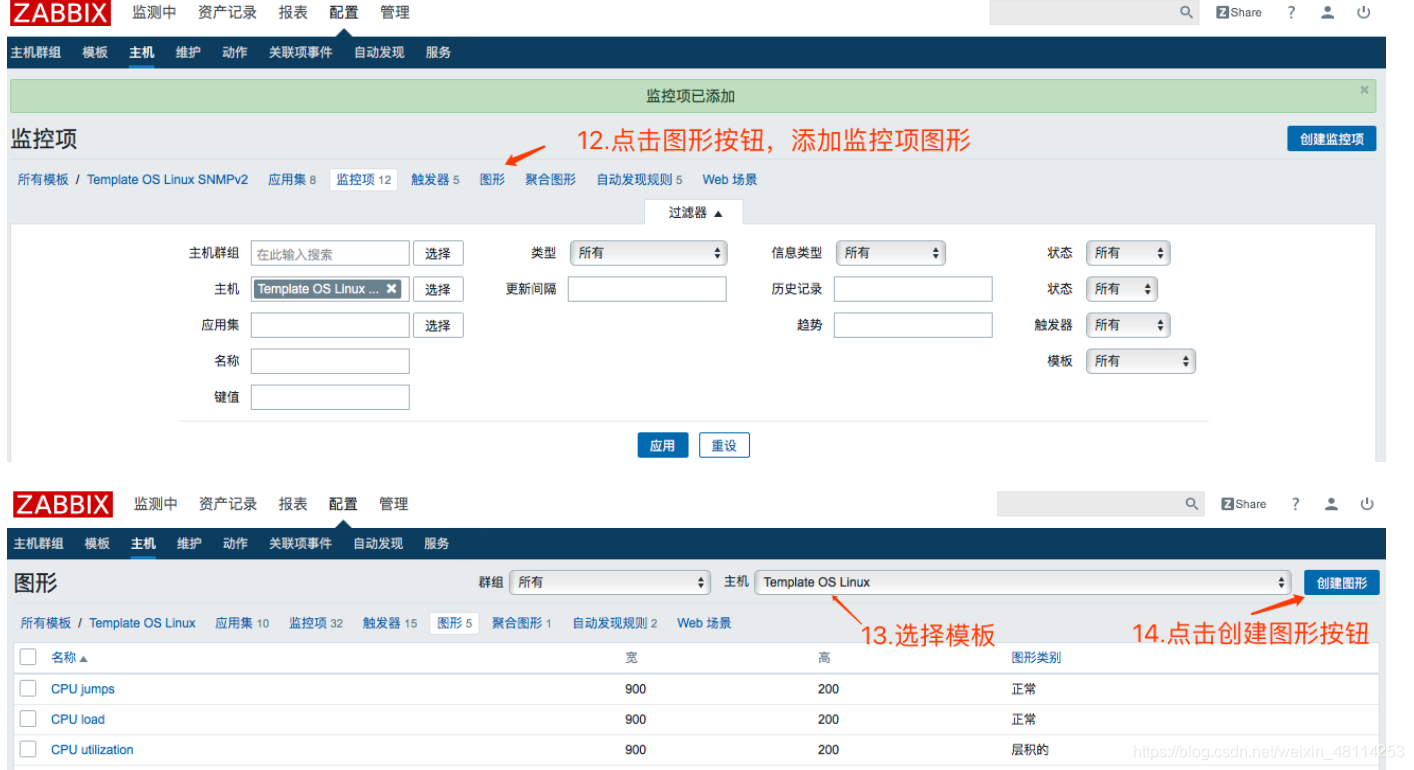Click 创建监控项 button

point(1331,139)
